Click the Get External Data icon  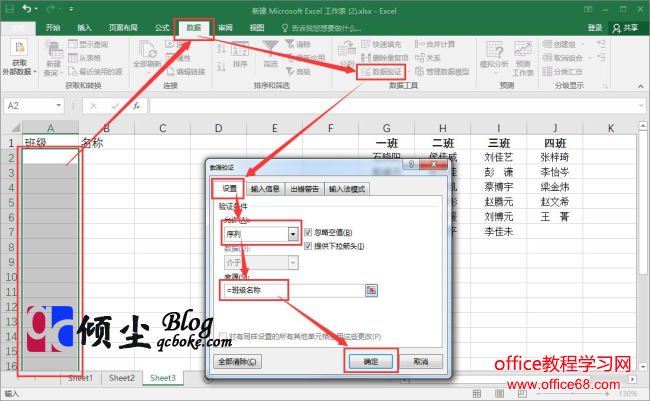(x=19, y=48)
